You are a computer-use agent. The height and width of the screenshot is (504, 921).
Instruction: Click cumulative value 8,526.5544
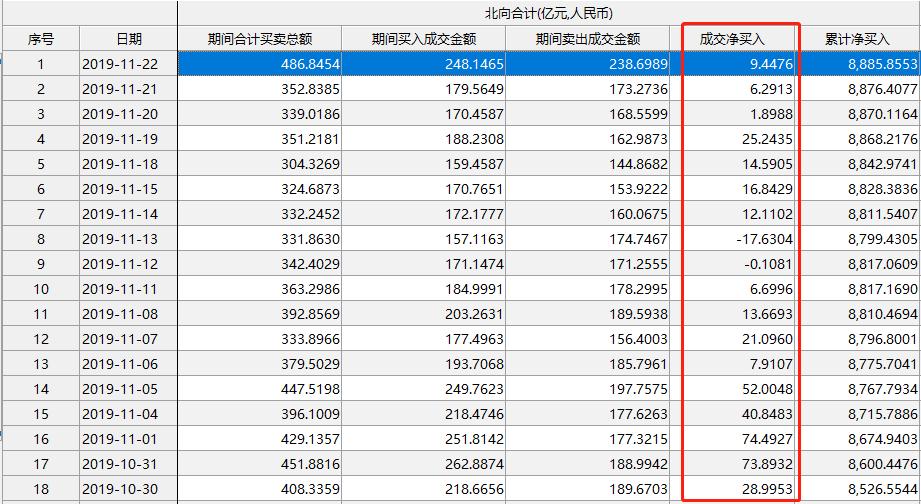(857, 488)
